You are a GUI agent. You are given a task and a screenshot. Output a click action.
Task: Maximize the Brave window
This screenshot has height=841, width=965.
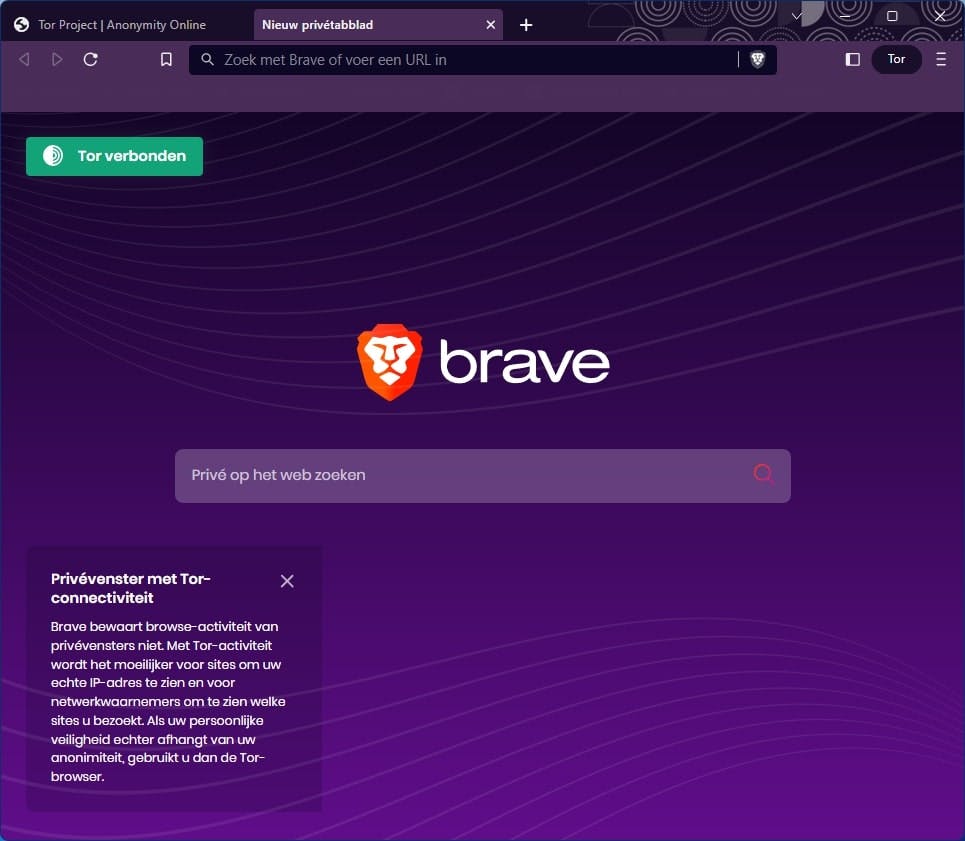tap(892, 17)
